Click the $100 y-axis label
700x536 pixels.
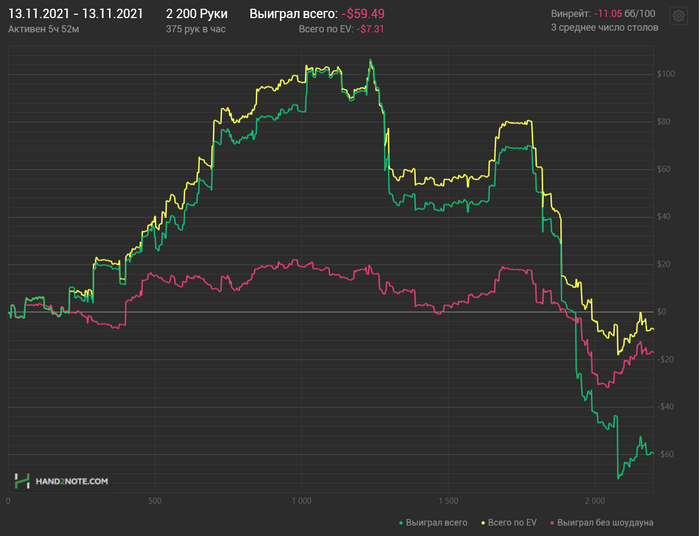666,74
